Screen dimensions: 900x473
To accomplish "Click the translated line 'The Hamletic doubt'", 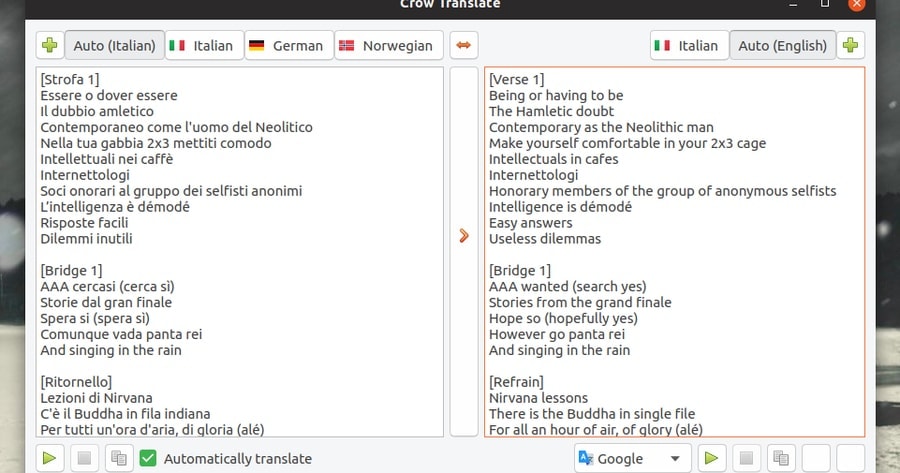I will point(551,111).
